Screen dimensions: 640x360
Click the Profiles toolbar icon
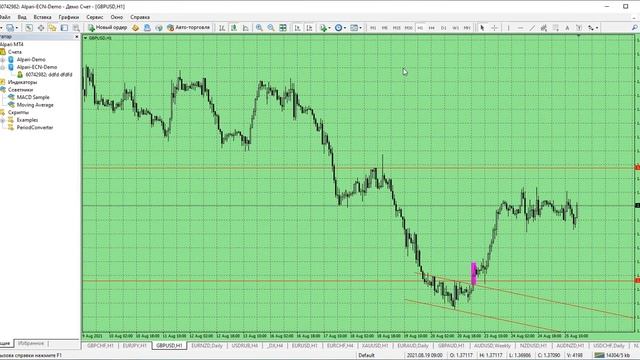tap(9, 28)
